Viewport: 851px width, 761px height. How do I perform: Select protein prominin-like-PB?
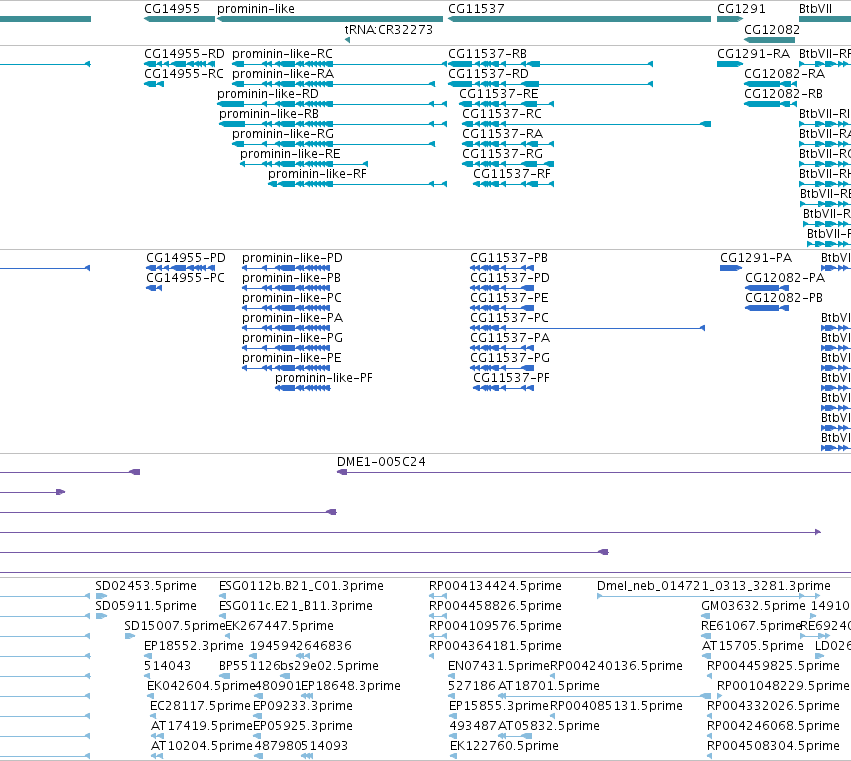(287, 288)
